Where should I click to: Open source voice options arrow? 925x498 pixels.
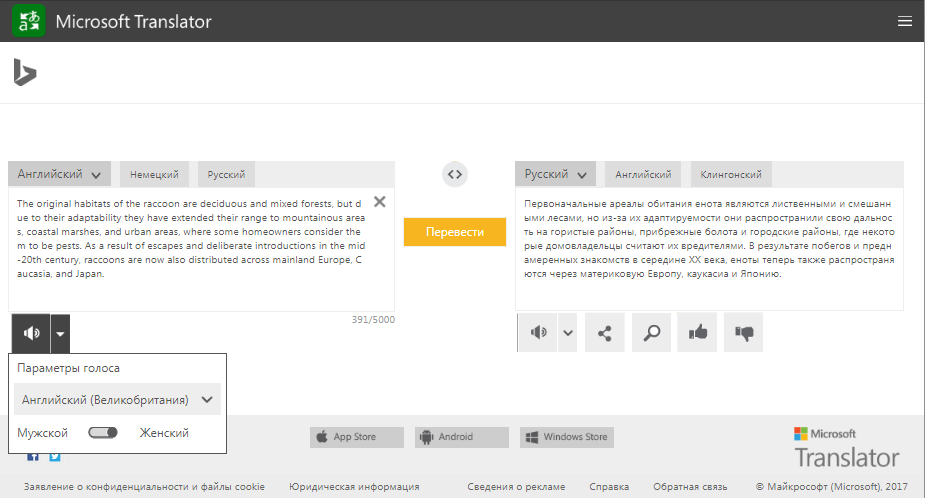[60, 333]
